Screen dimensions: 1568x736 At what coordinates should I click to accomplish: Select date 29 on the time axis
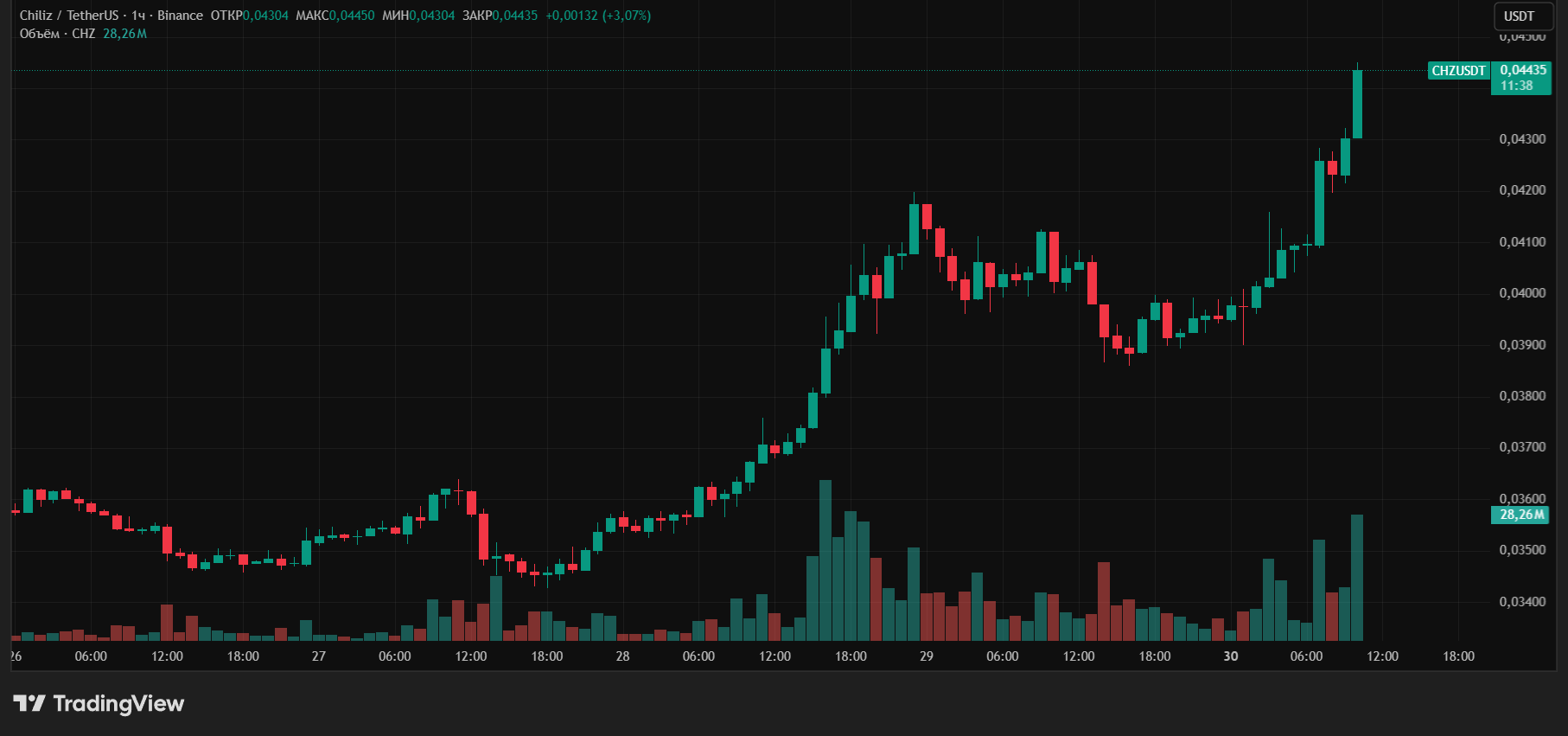click(x=927, y=656)
